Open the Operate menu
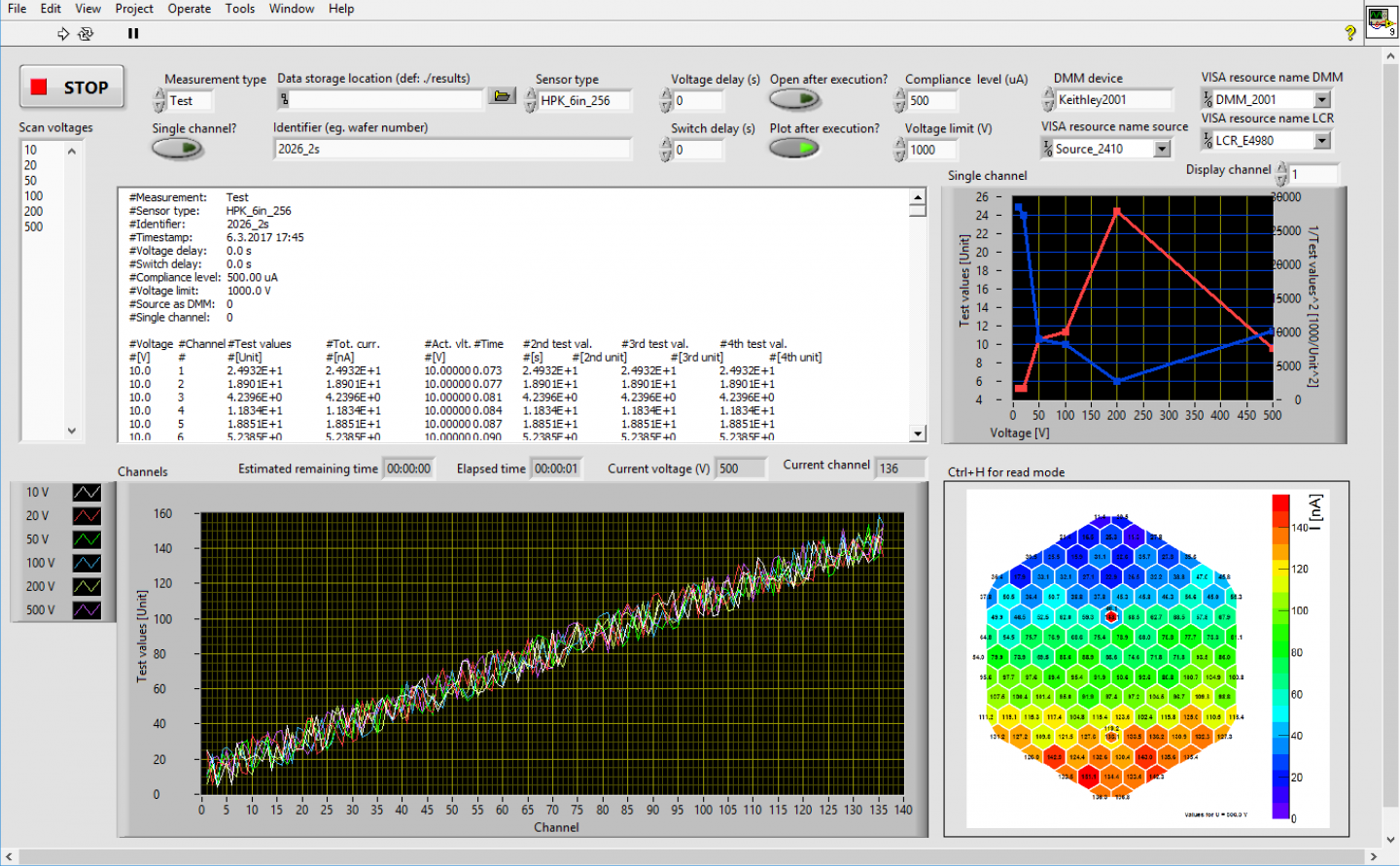 (x=189, y=9)
